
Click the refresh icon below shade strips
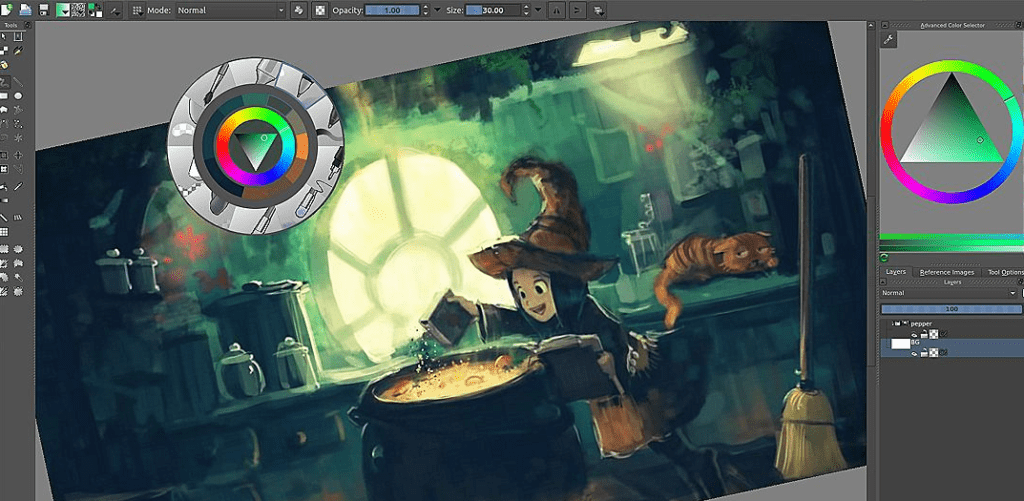coord(884,258)
